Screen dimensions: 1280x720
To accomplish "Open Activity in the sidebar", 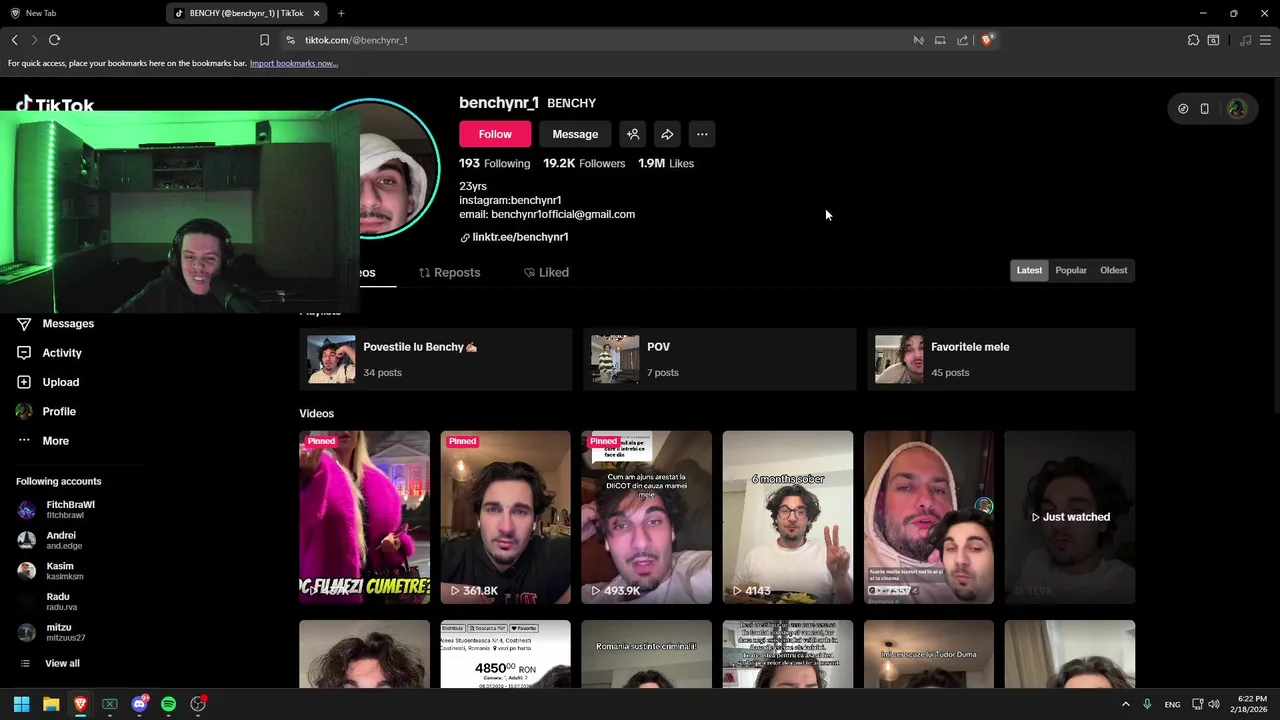I will (x=49, y=353).
